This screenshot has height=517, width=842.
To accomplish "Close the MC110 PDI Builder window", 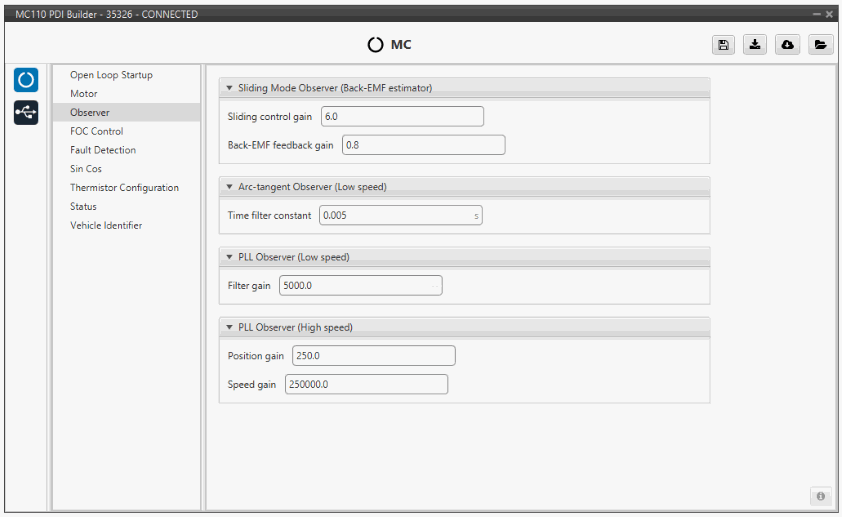I will [829, 14].
